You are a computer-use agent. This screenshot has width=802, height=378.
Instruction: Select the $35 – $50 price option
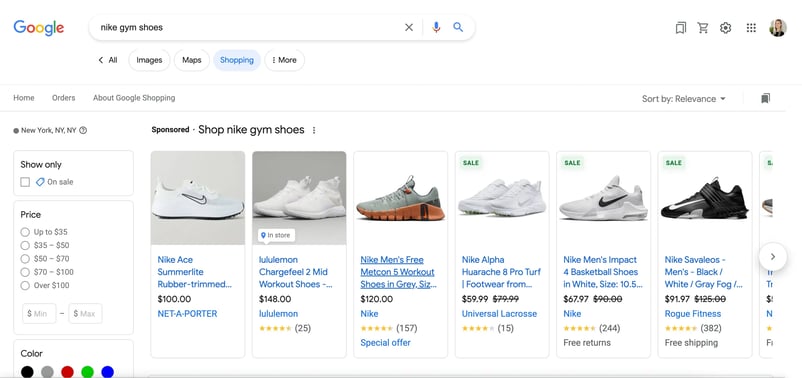25,246
